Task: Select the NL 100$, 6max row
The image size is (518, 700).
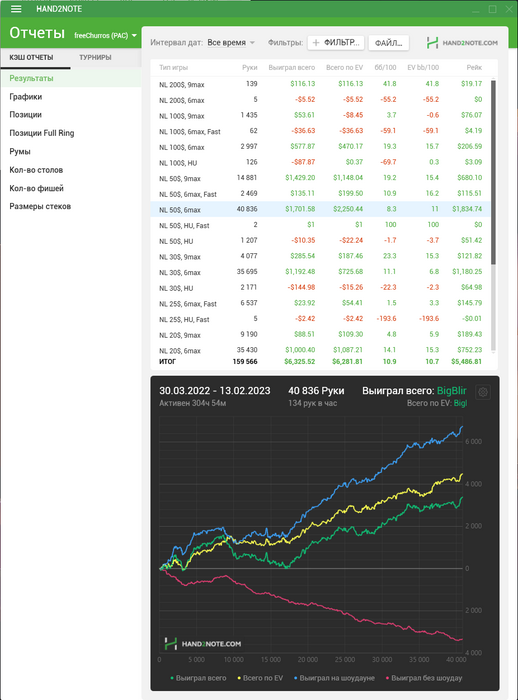Action: coord(320,146)
